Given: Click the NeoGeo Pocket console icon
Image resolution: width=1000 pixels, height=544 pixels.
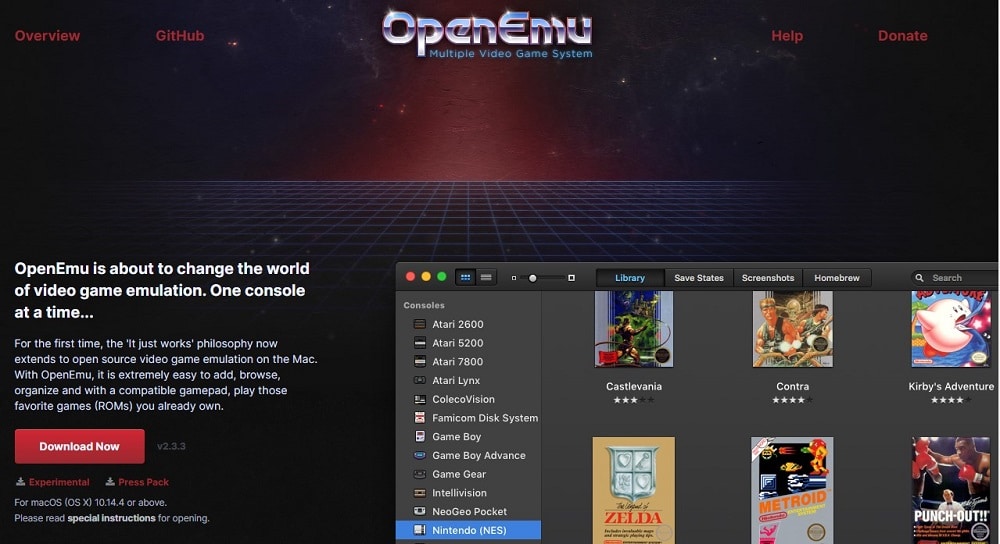Looking at the screenshot, I should point(420,511).
